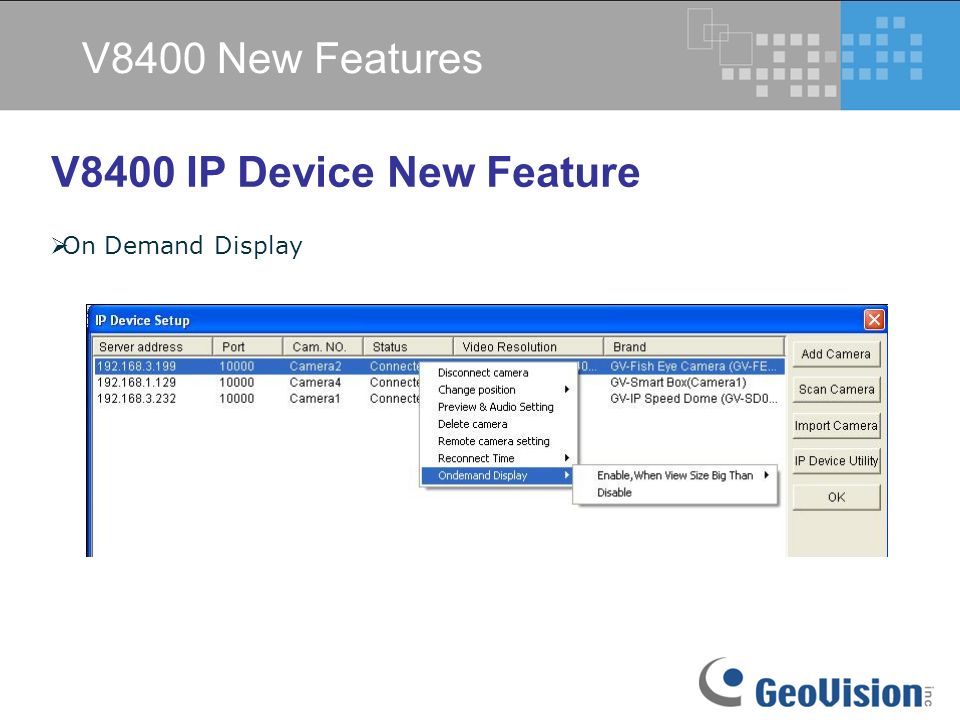Click the Camera2 cell
The image size is (960, 720).
[315, 366]
